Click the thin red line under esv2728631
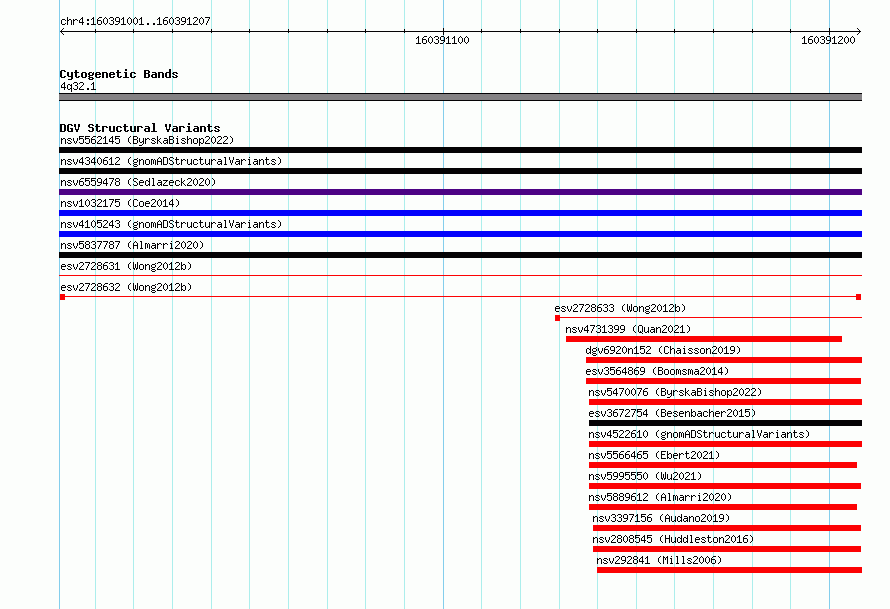 click(460, 276)
